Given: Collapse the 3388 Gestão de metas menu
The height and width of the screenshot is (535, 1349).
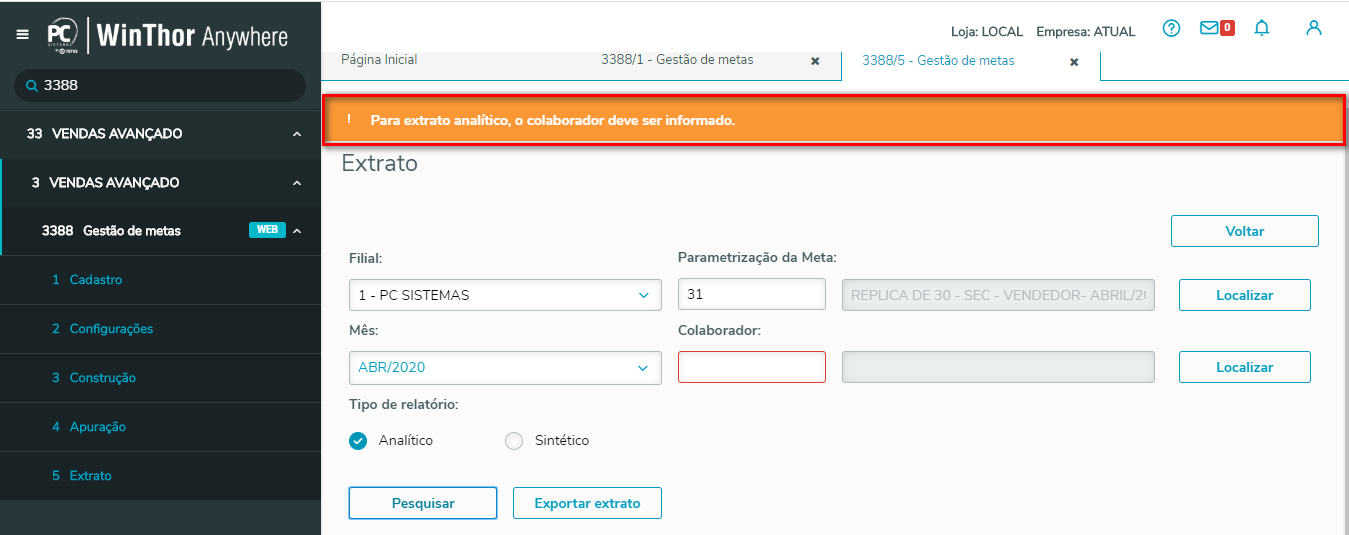Looking at the screenshot, I should pyautogui.click(x=297, y=231).
